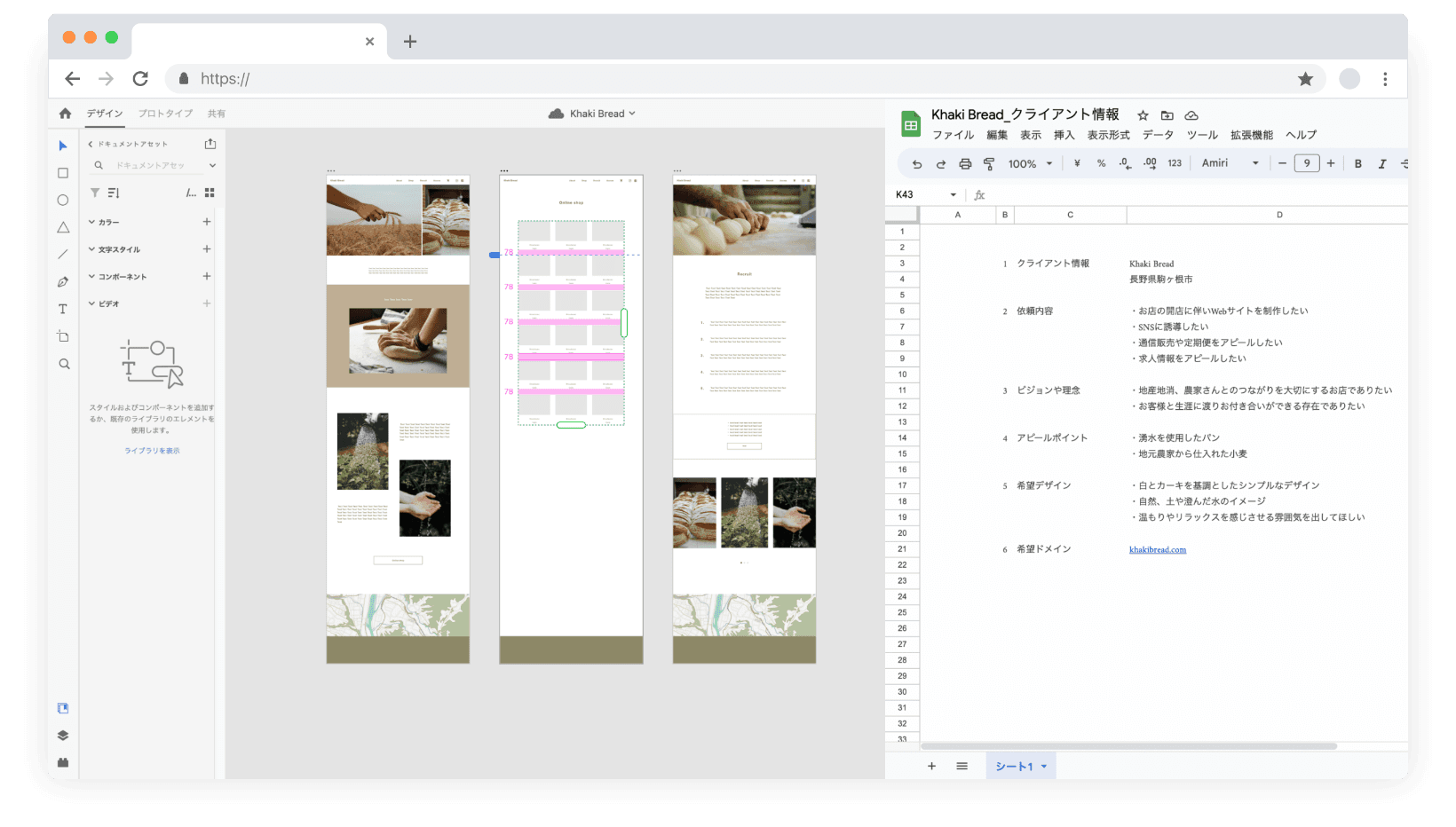Select the Text tool in XD

(63, 309)
